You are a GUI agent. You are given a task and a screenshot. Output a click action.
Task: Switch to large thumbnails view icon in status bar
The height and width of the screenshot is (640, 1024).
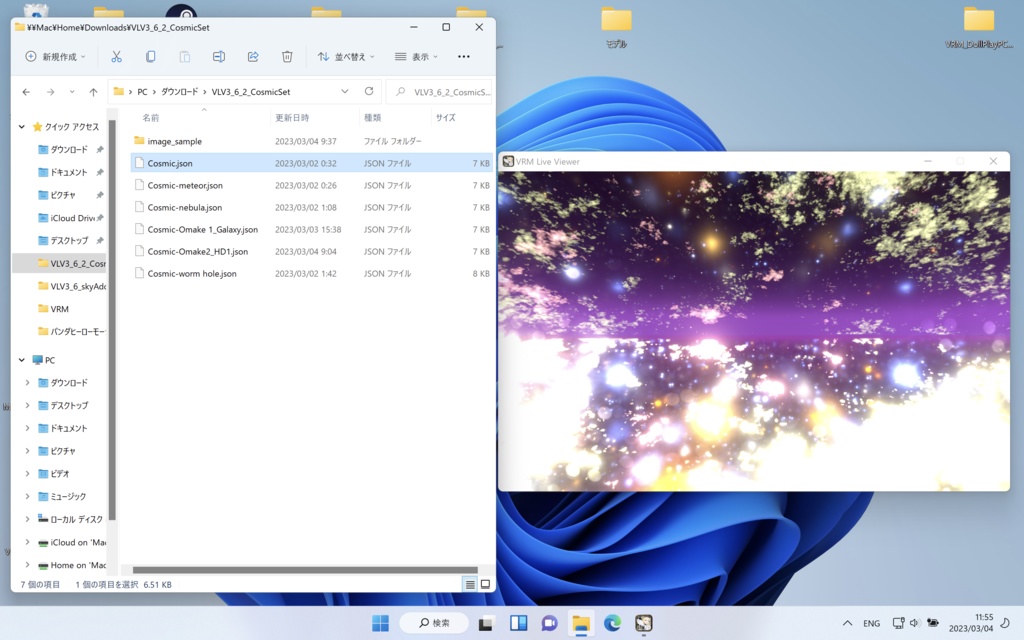pyautogui.click(x=485, y=584)
